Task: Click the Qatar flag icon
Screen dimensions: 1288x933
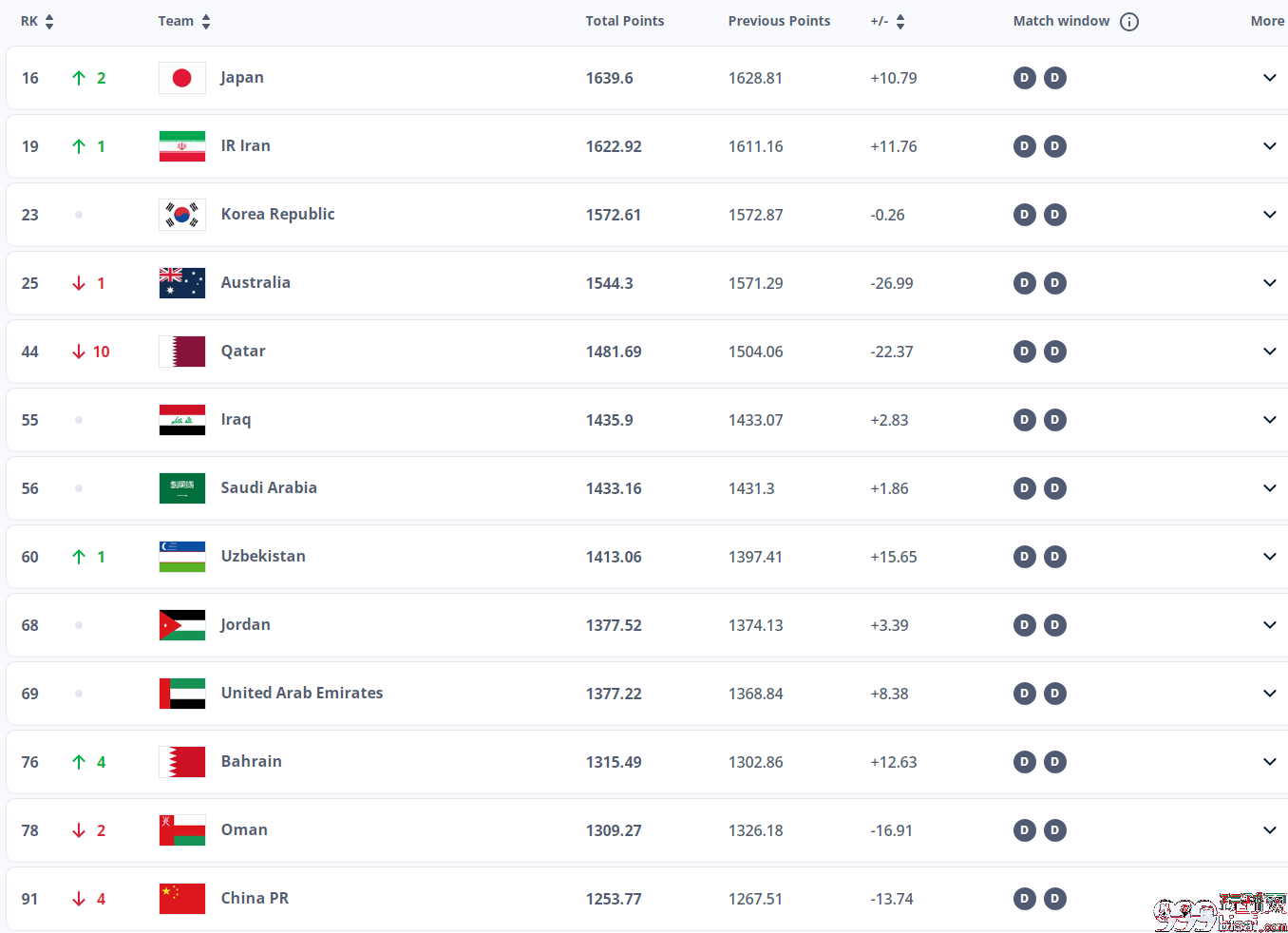Action: pyautogui.click(x=182, y=352)
